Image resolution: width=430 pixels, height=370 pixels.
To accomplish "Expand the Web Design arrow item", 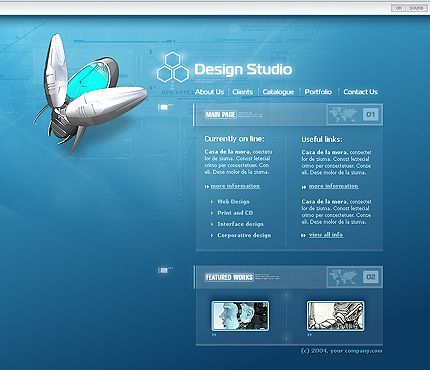I will click(230, 202).
